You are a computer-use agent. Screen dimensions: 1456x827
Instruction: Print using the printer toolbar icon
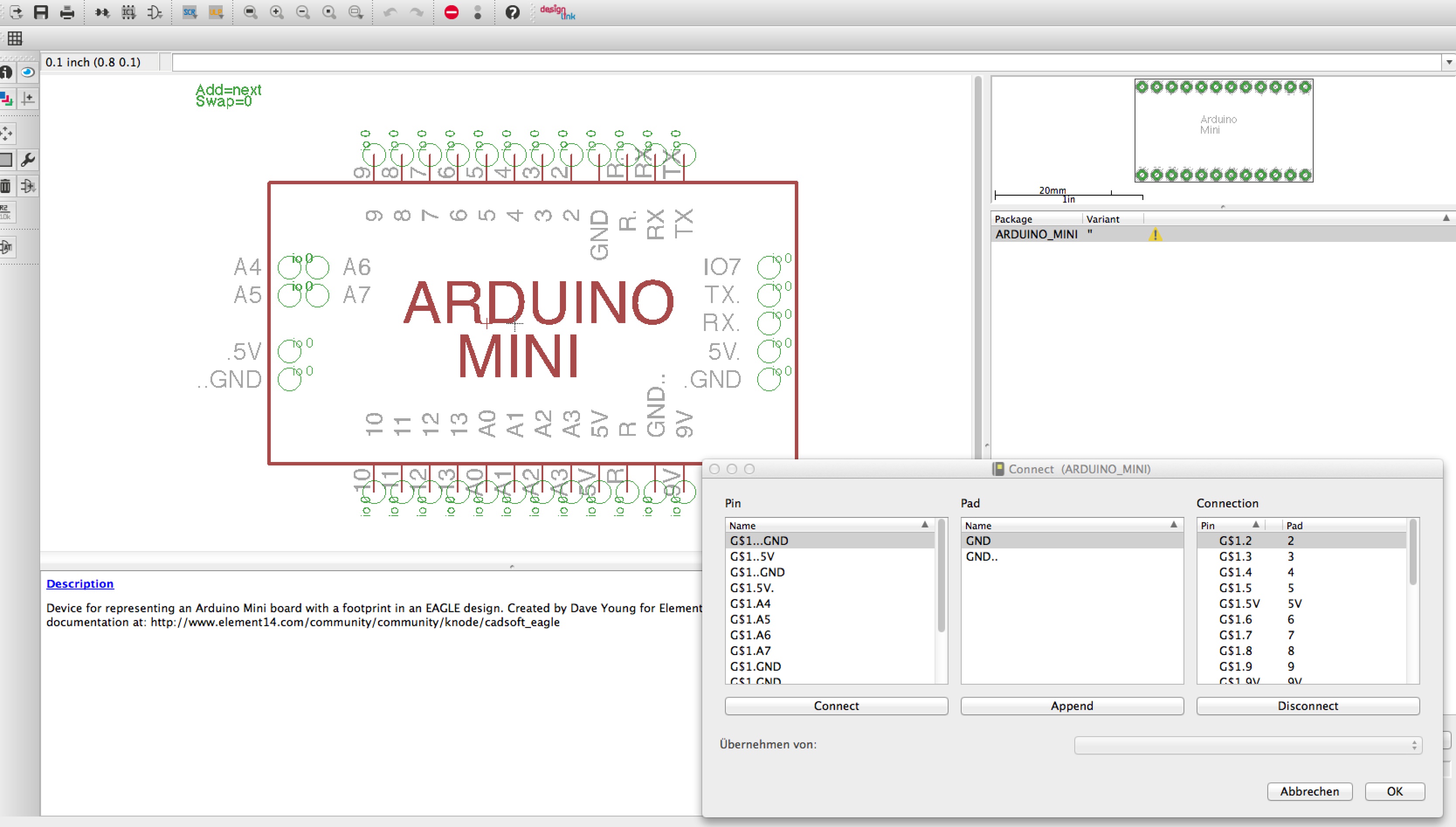[x=67, y=12]
